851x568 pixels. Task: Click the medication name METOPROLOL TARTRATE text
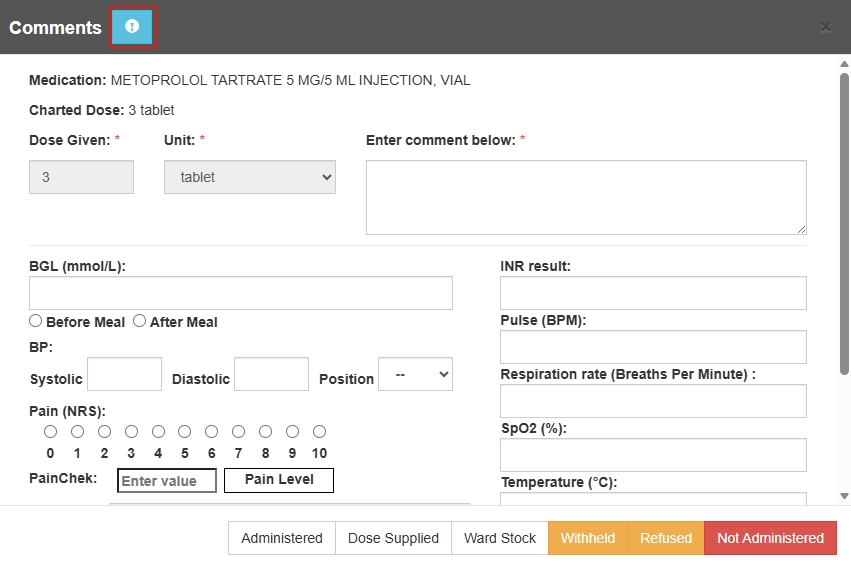290,80
